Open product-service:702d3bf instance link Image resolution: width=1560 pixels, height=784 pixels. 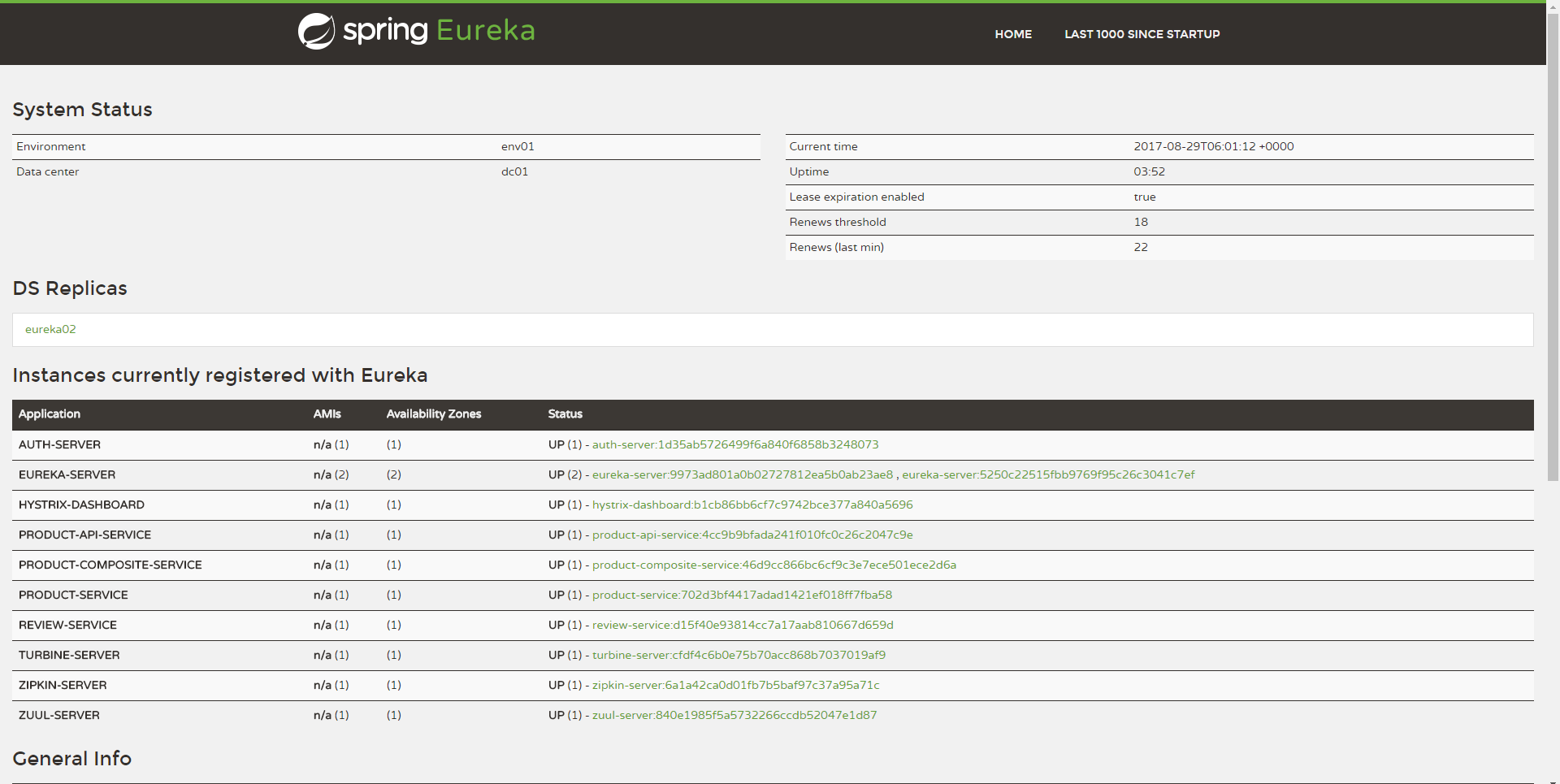pos(742,595)
